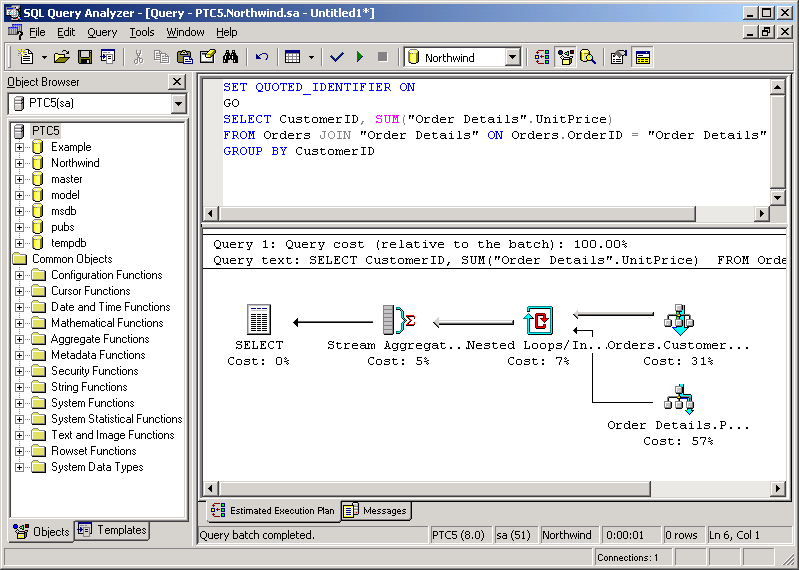Click the Execute Mode grid icon
This screenshot has height=570, width=799.
pos(292,57)
